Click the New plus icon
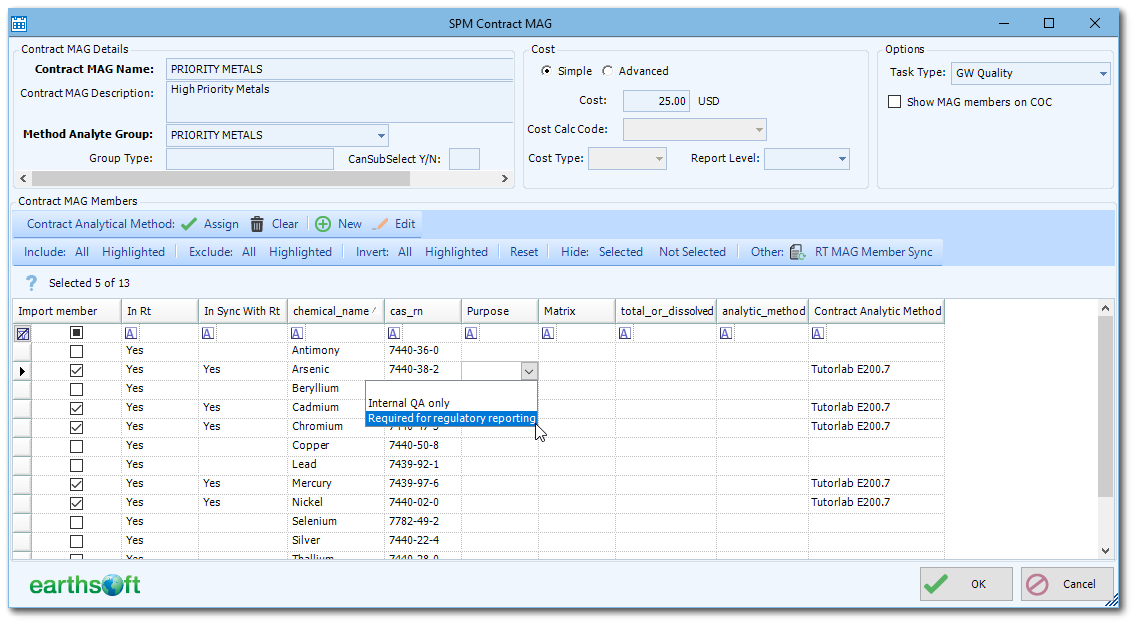1135x624 pixels. 321,224
